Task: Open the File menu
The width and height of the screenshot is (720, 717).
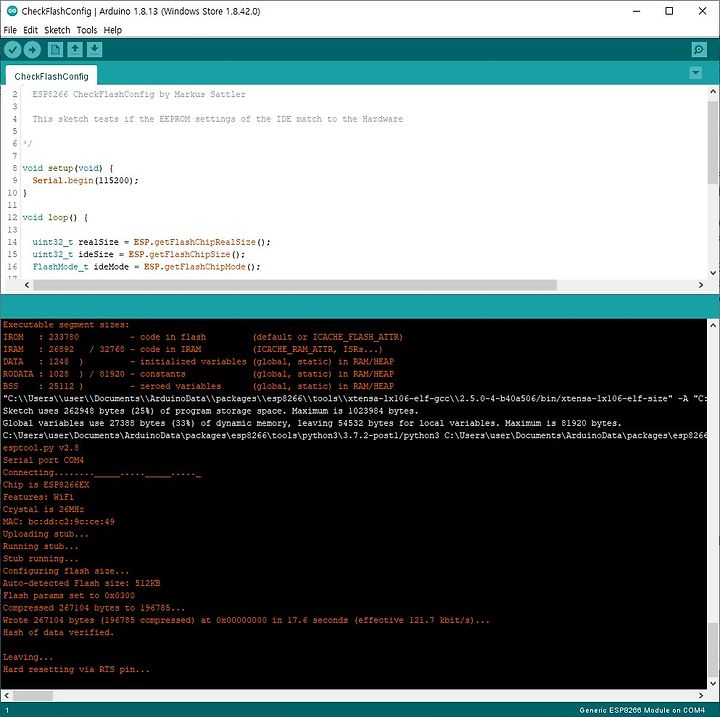Action: click(x=10, y=30)
